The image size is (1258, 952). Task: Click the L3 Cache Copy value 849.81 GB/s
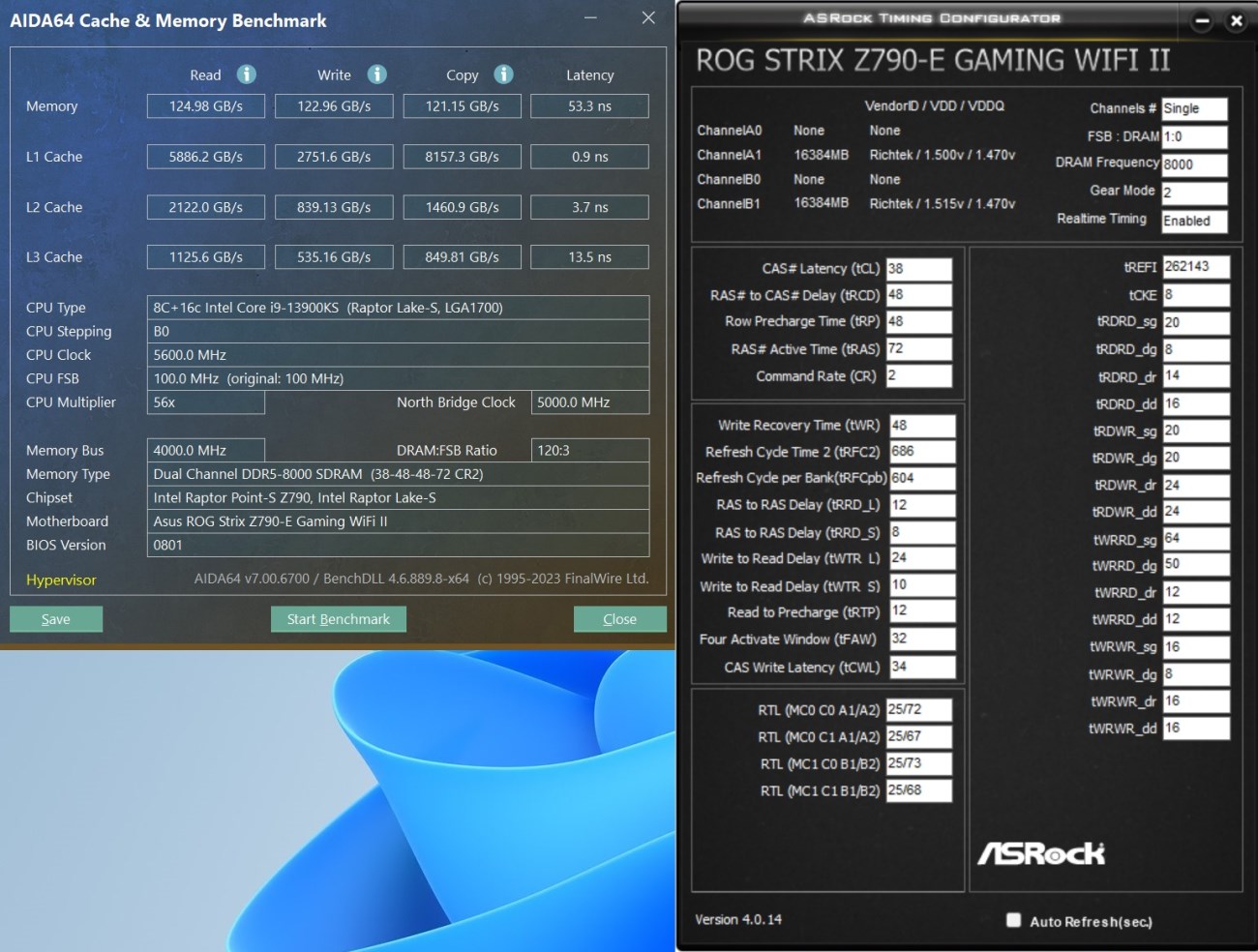[x=463, y=257]
